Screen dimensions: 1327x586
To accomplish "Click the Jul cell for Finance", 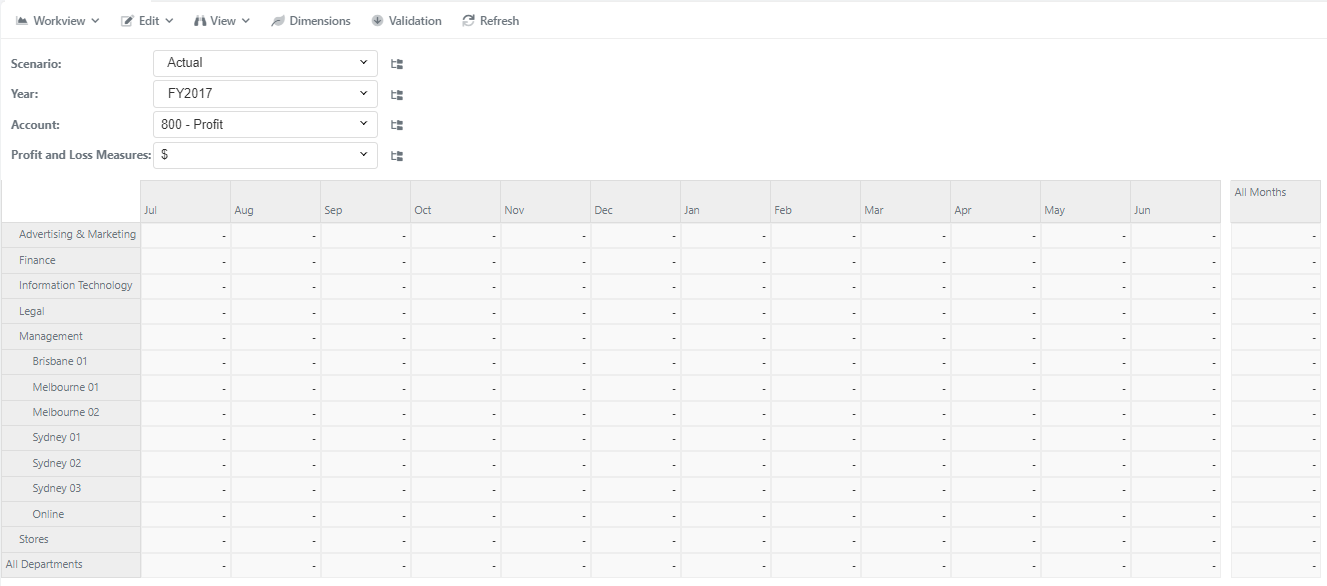I will point(185,261).
